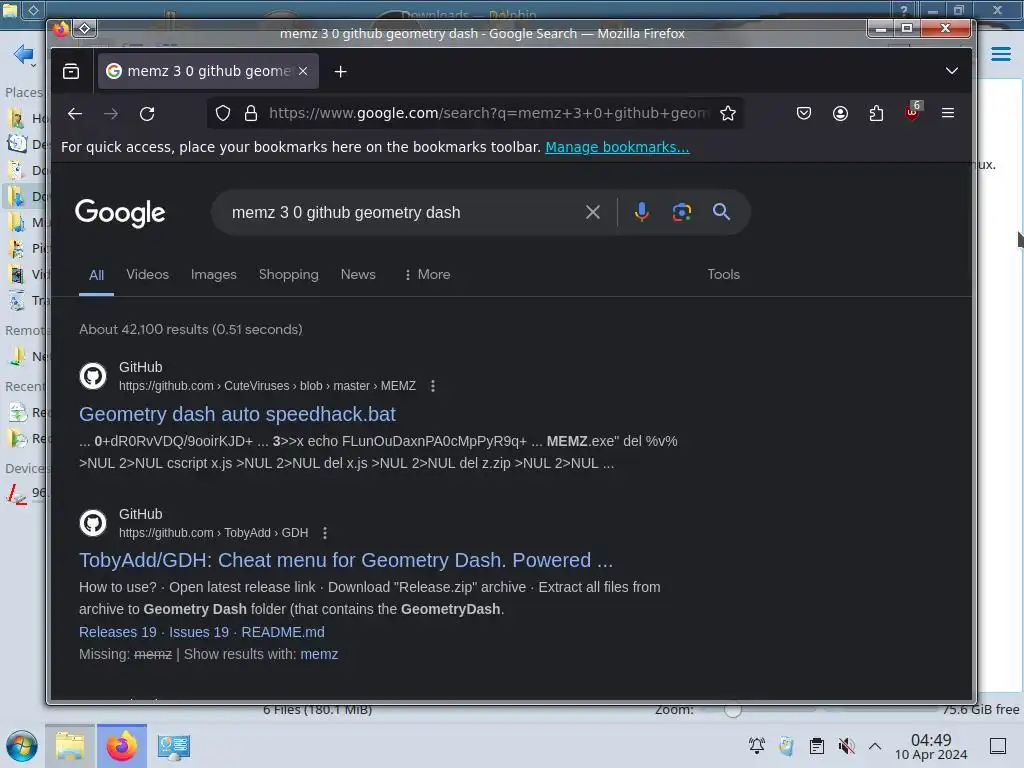The image size is (1024, 768).
Task: Close the memz search tab
Action: coord(303,71)
